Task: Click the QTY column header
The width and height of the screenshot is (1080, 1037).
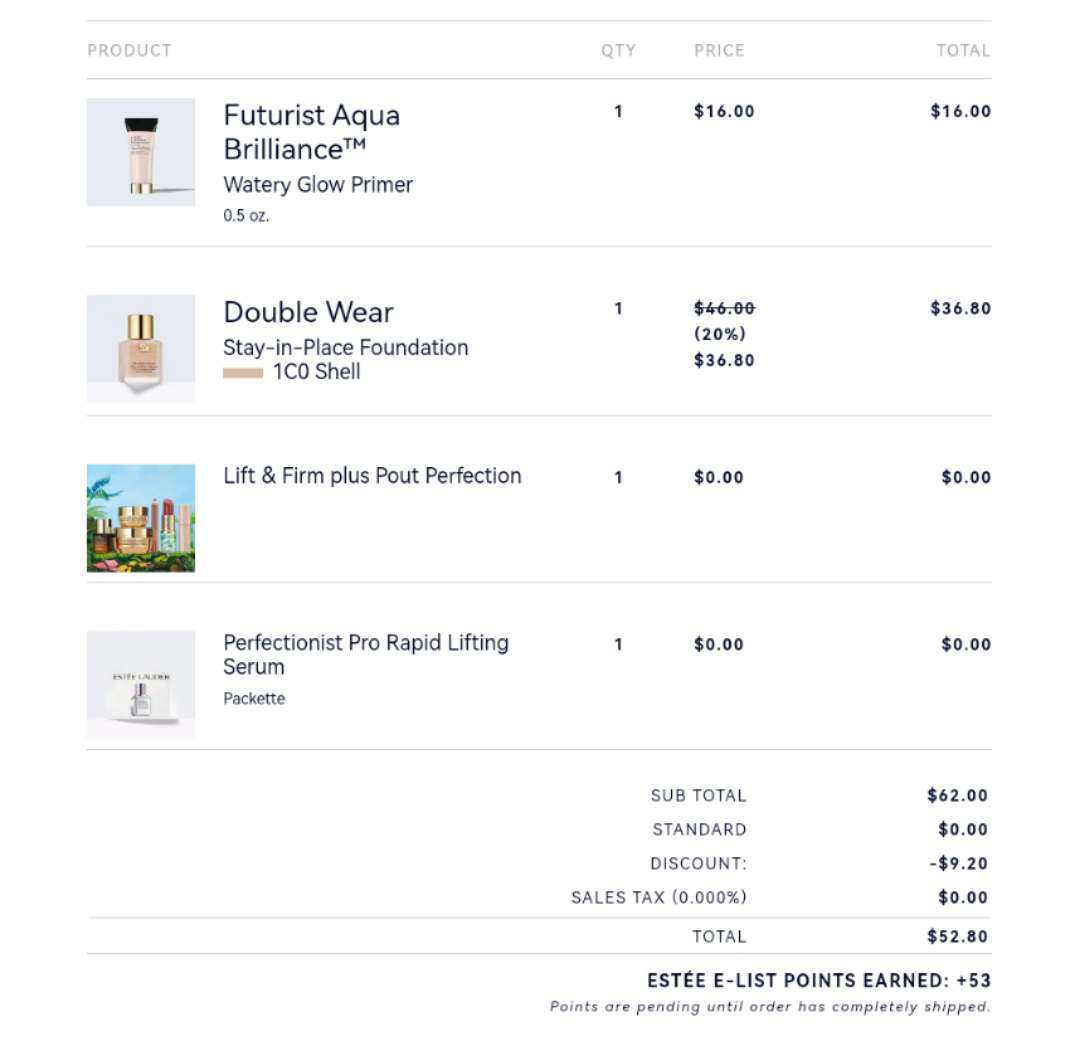Action: (619, 50)
